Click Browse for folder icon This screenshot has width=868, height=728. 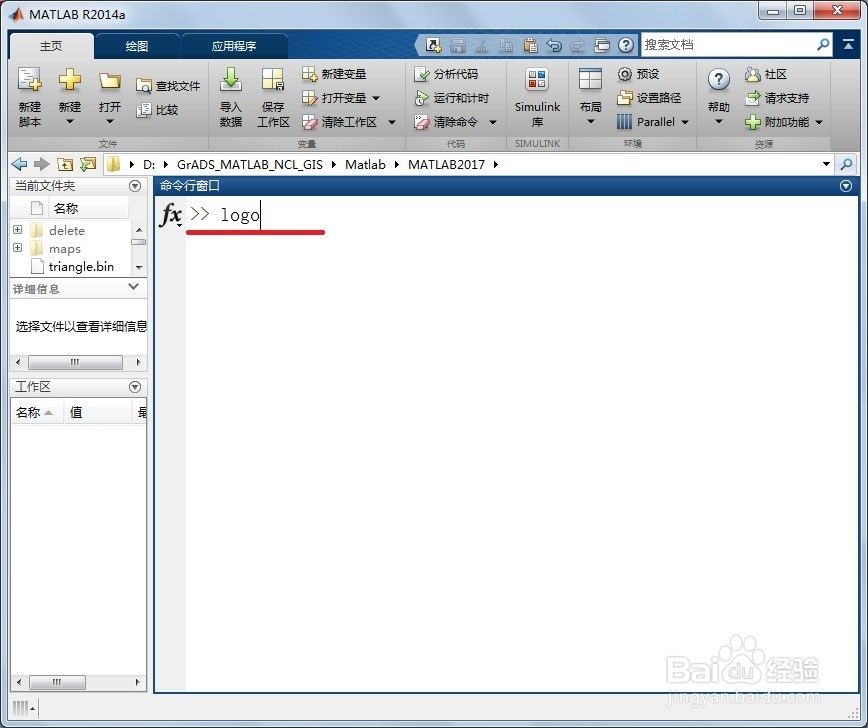point(87,164)
